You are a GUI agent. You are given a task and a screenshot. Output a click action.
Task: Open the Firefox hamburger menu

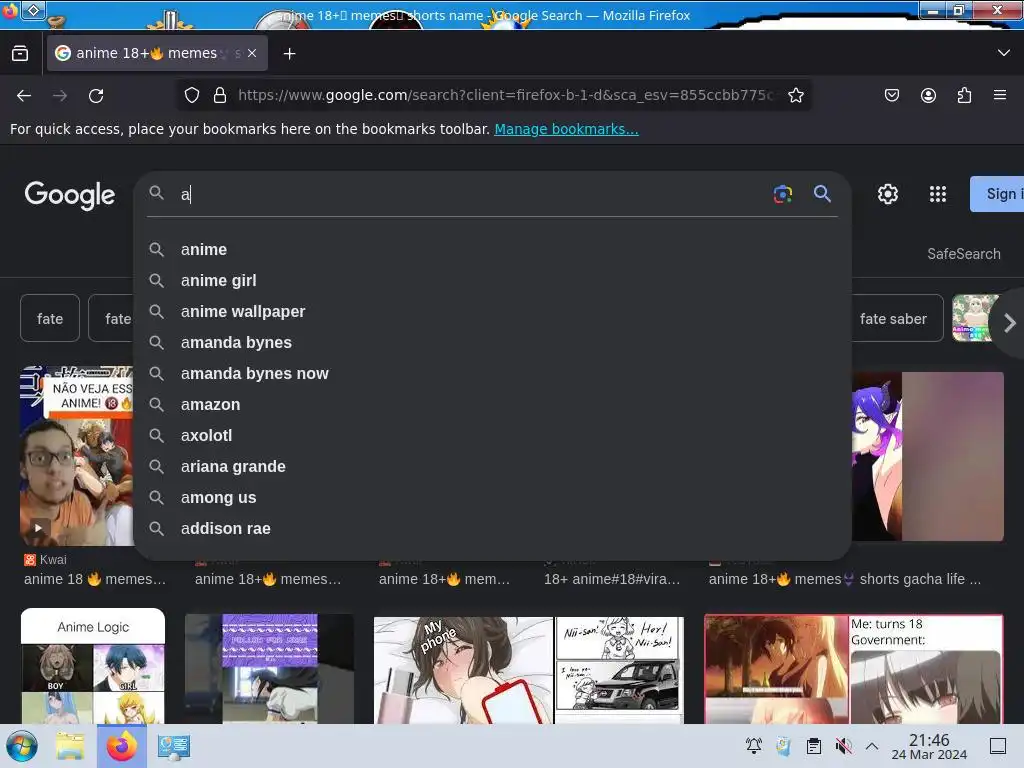[x=1000, y=95]
